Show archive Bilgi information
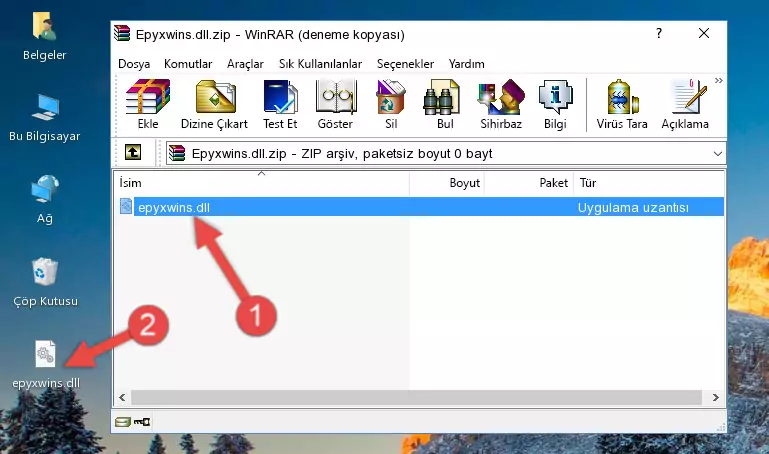Screen dimensions: 769x454 (555, 104)
